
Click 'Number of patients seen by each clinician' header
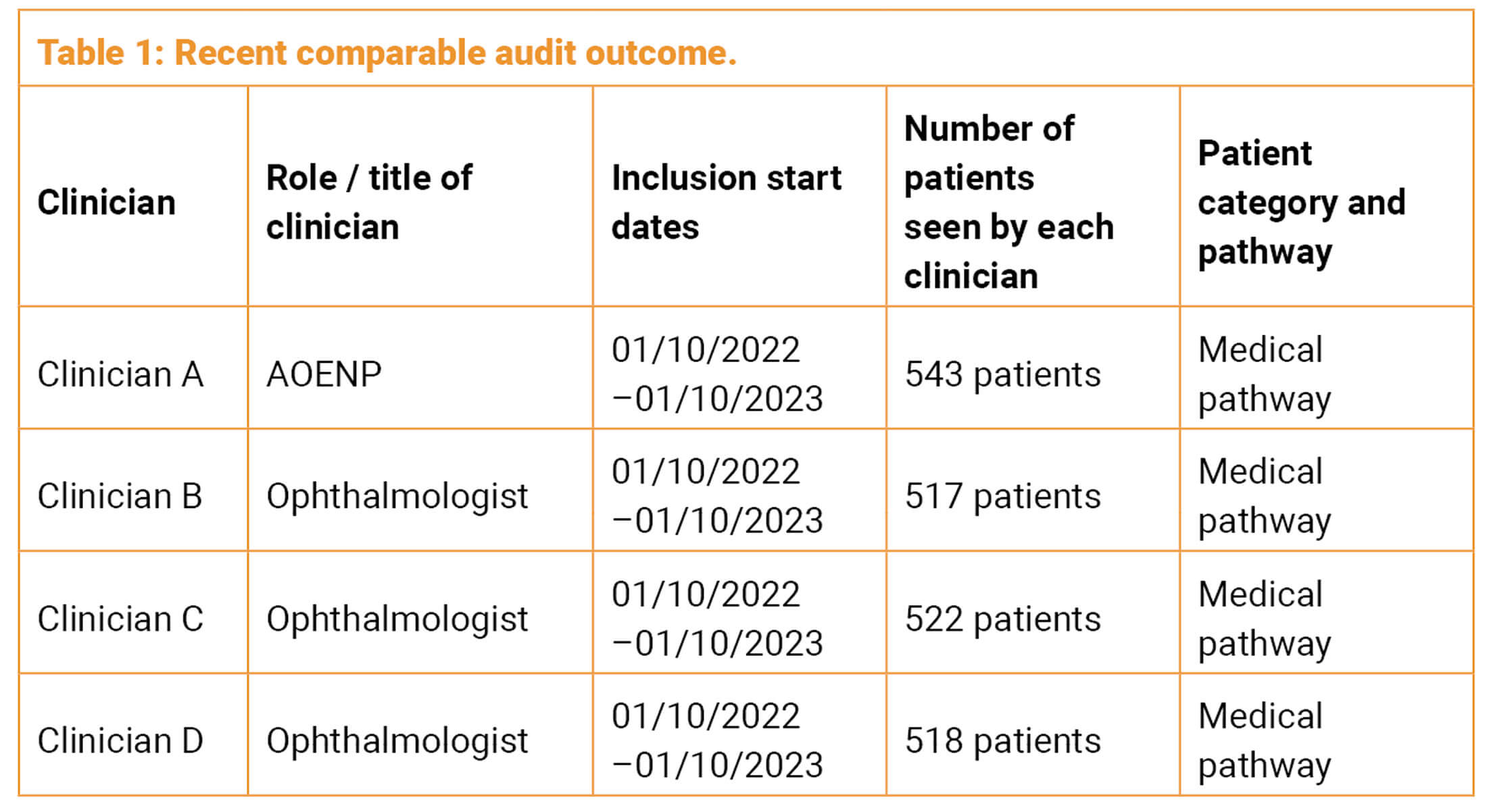1008,202
